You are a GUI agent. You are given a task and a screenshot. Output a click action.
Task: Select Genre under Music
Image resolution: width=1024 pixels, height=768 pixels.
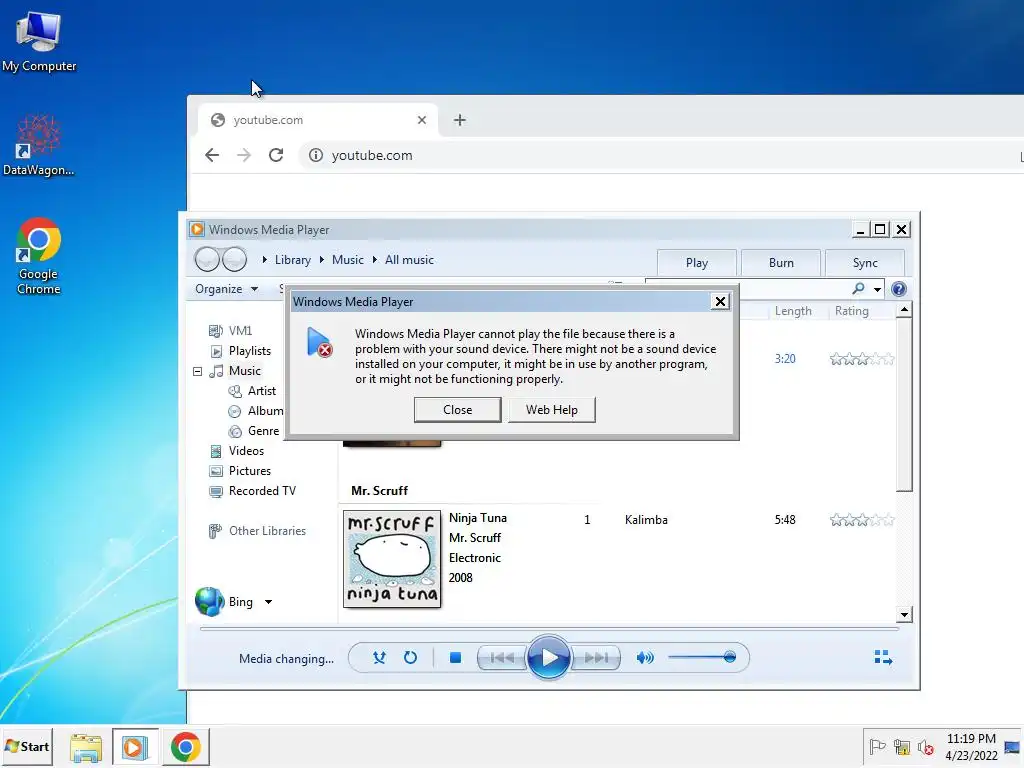coord(263,431)
